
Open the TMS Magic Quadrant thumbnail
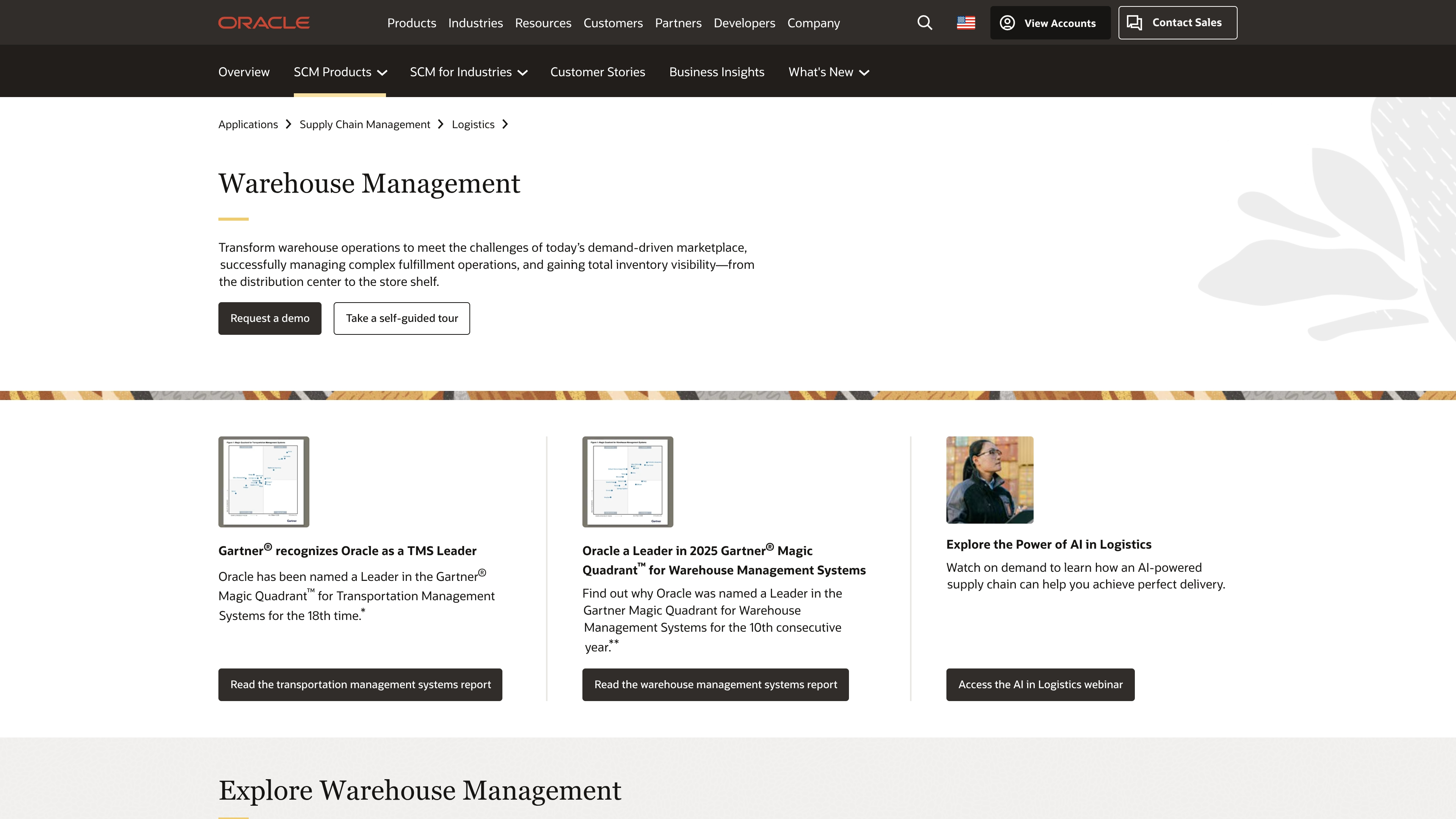point(264,482)
